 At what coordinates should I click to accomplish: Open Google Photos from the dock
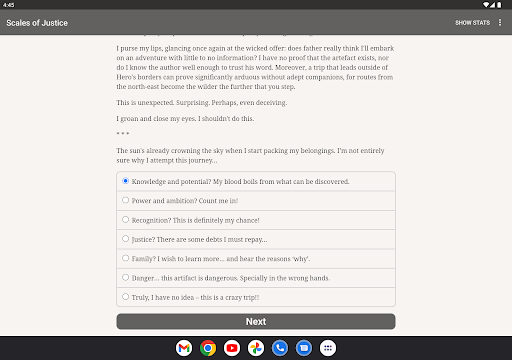tap(256, 348)
